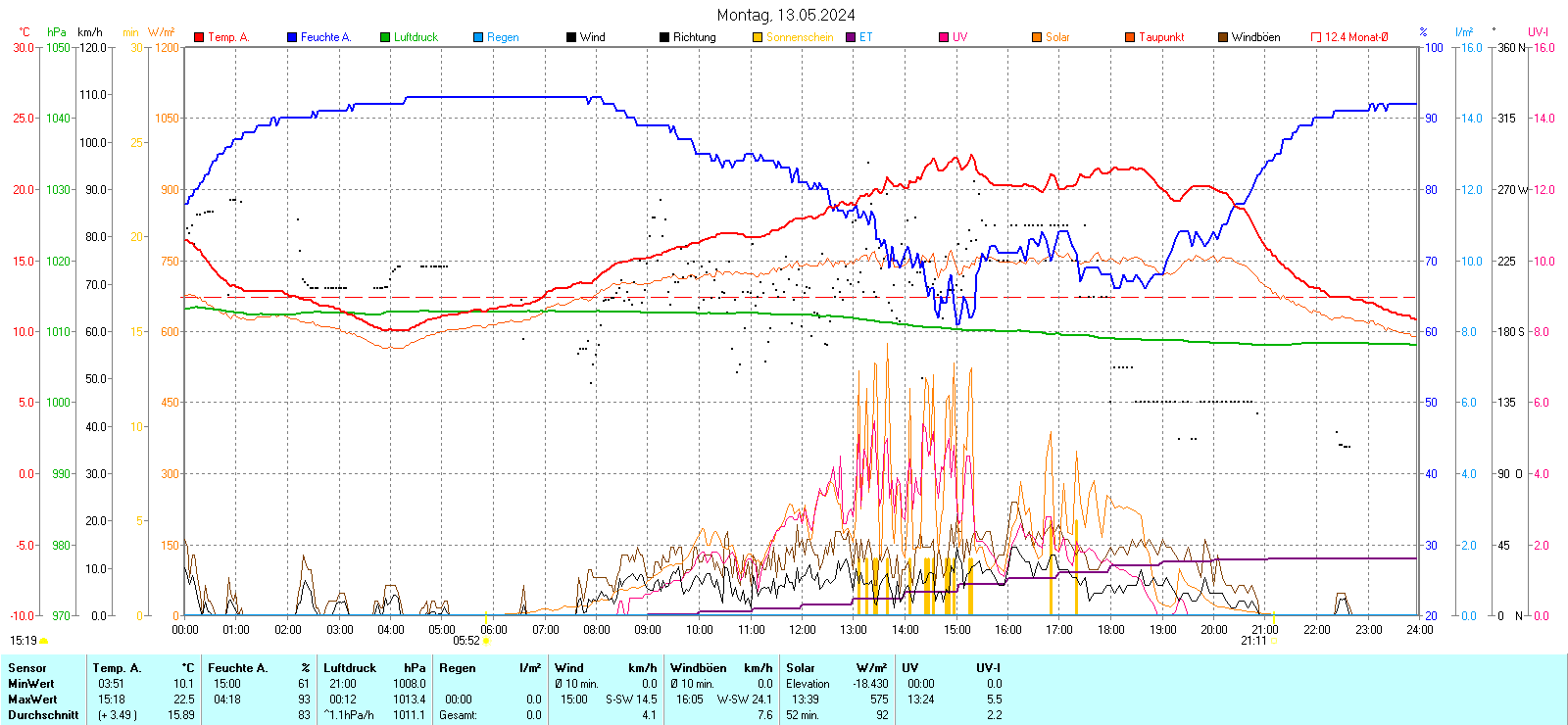
Task: Click the sunset marker at 21:11
Action: click(1274, 641)
